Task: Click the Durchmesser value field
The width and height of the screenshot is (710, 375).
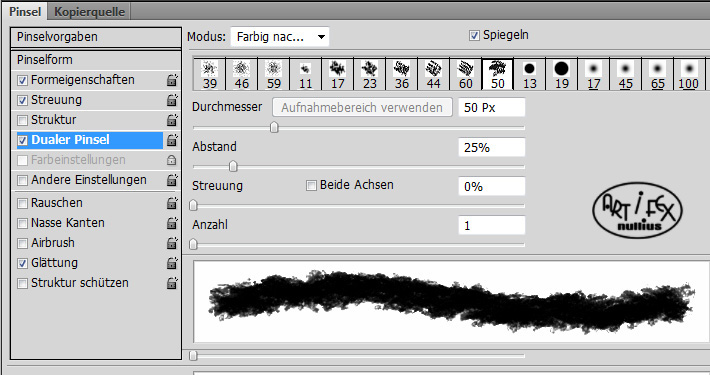Action: click(x=492, y=108)
